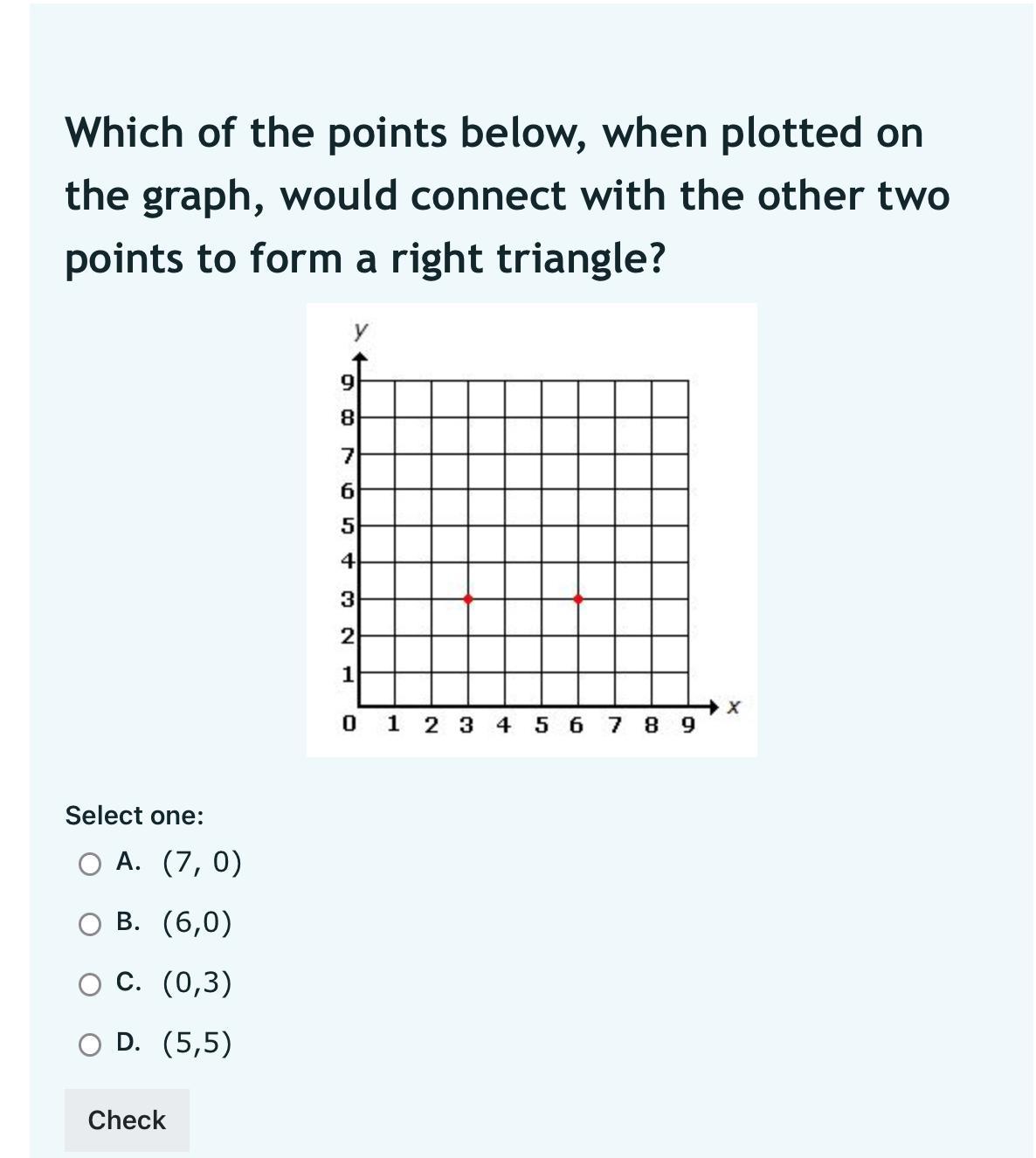This screenshot has width=1036, height=1158.
Task: Click the number 6 on the x-axis
Action: 577,725
